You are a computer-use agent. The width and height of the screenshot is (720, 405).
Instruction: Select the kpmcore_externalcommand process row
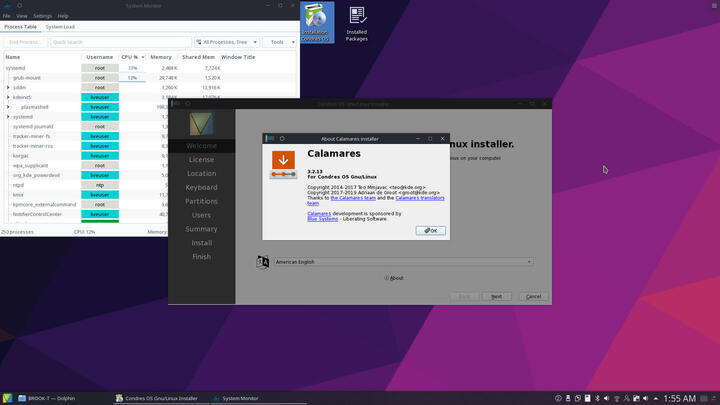pyautogui.click(x=85, y=204)
